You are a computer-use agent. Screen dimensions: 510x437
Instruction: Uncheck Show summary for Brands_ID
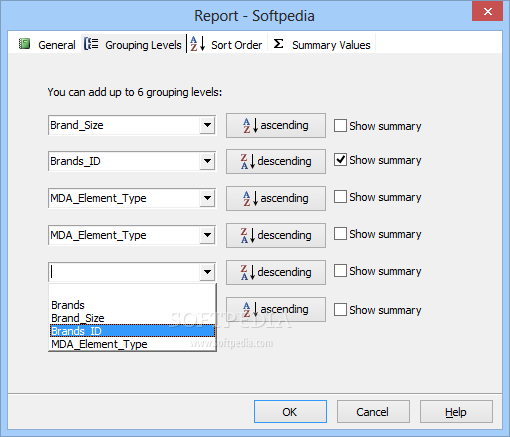[340, 160]
